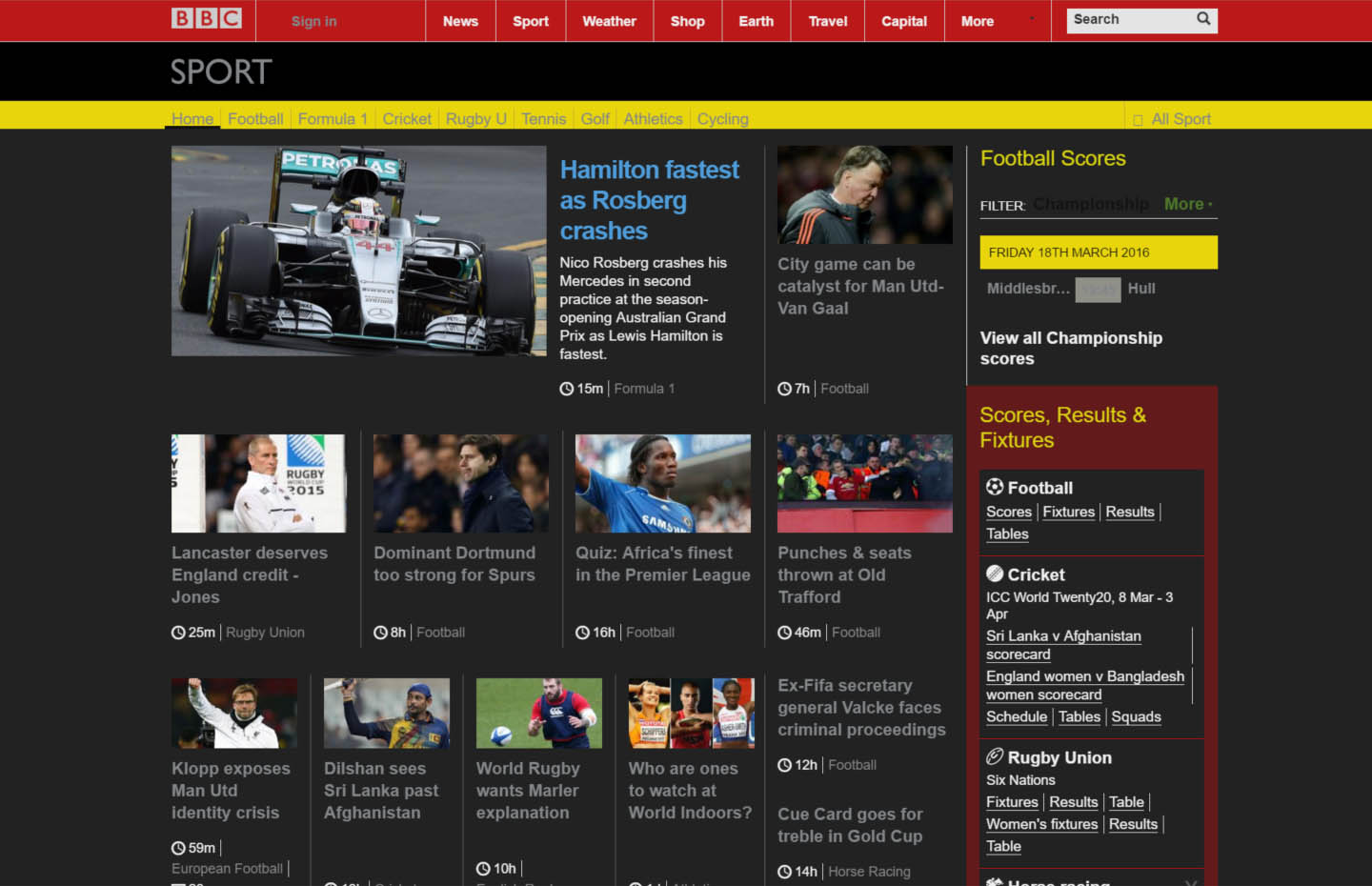
Task: Open View all Championship scores
Action: 1071,348
